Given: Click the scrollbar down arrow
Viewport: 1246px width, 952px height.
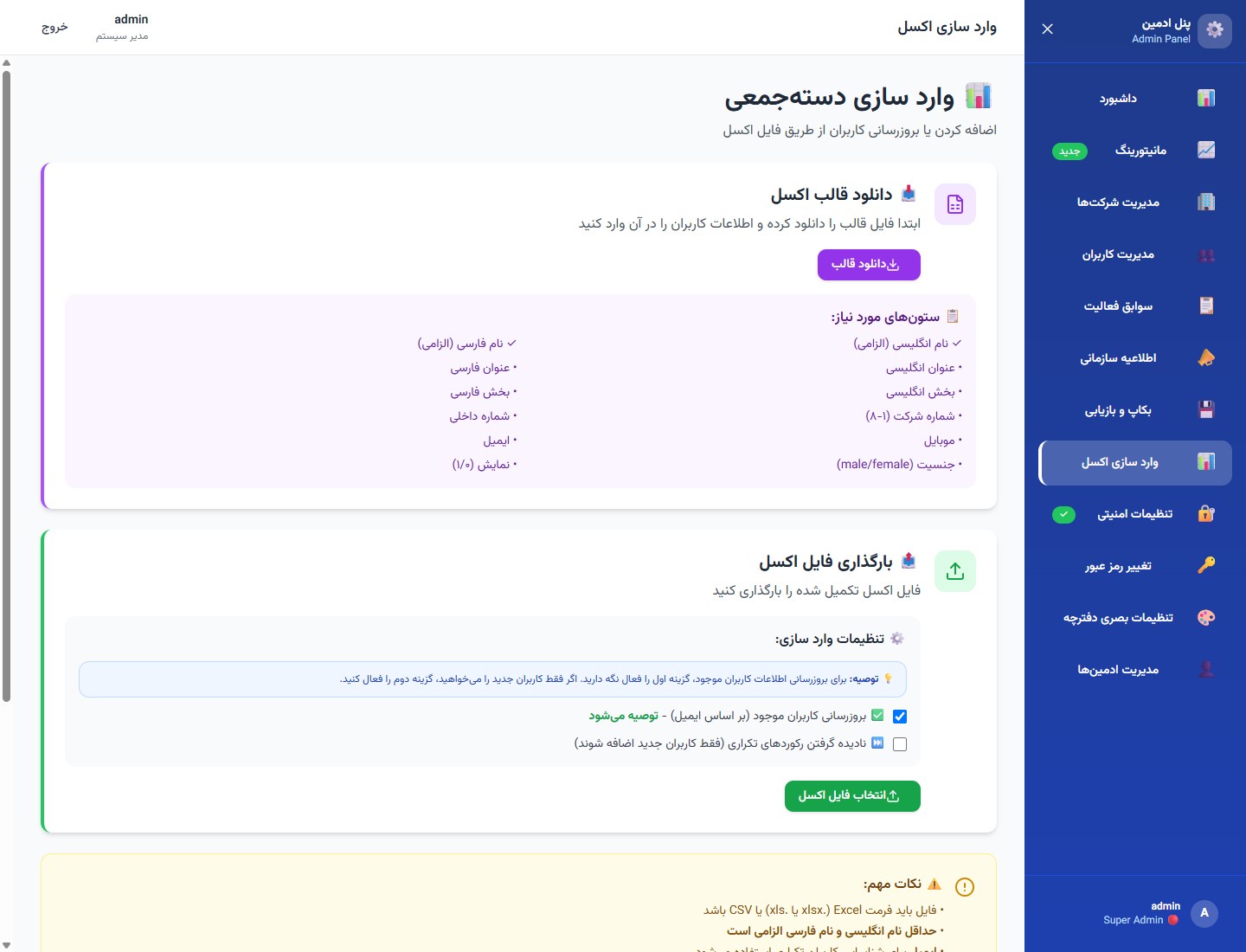Looking at the screenshot, I should pyautogui.click(x=7, y=945).
